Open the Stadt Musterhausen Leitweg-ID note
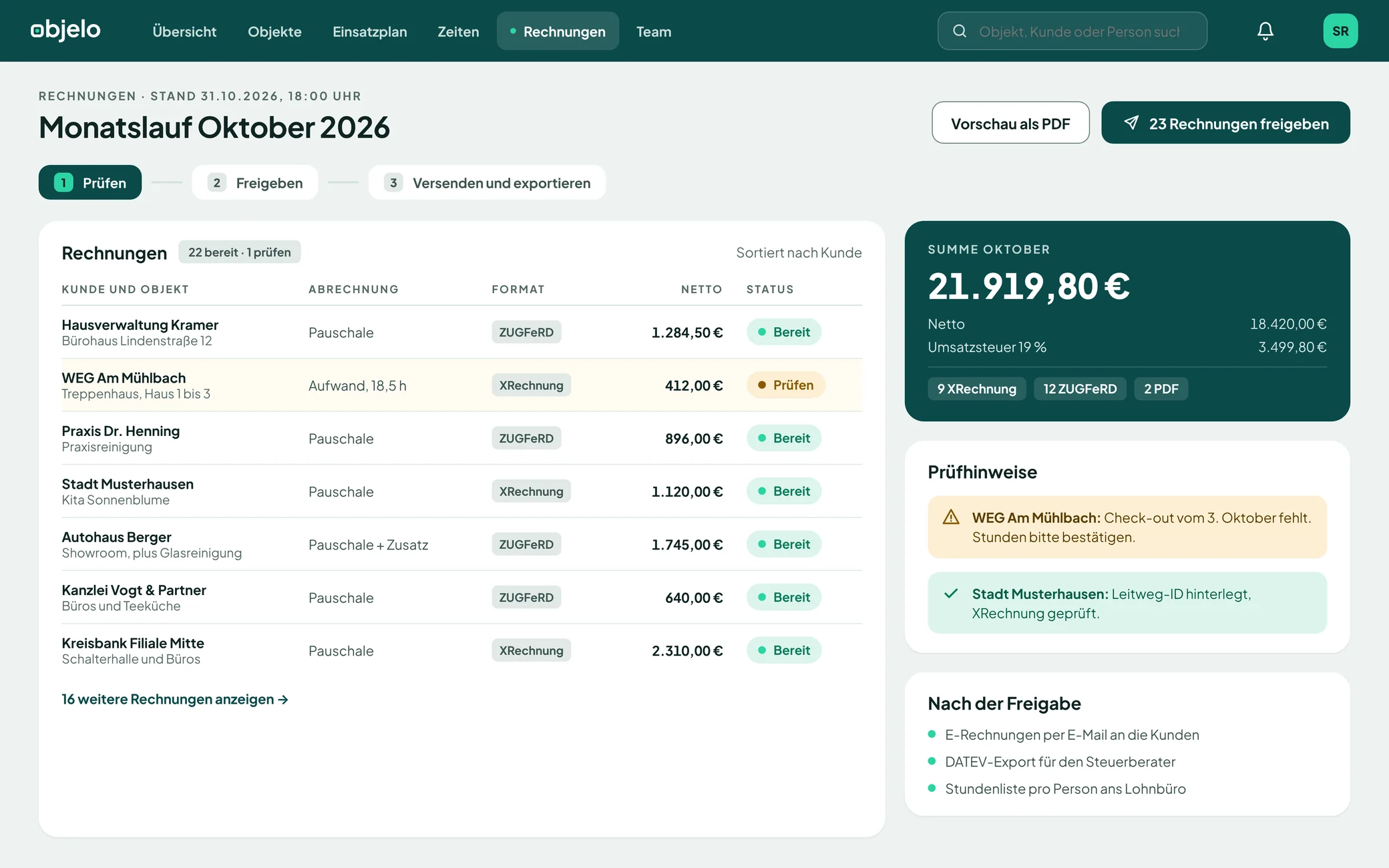The height and width of the screenshot is (868, 1389). (x=1127, y=602)
